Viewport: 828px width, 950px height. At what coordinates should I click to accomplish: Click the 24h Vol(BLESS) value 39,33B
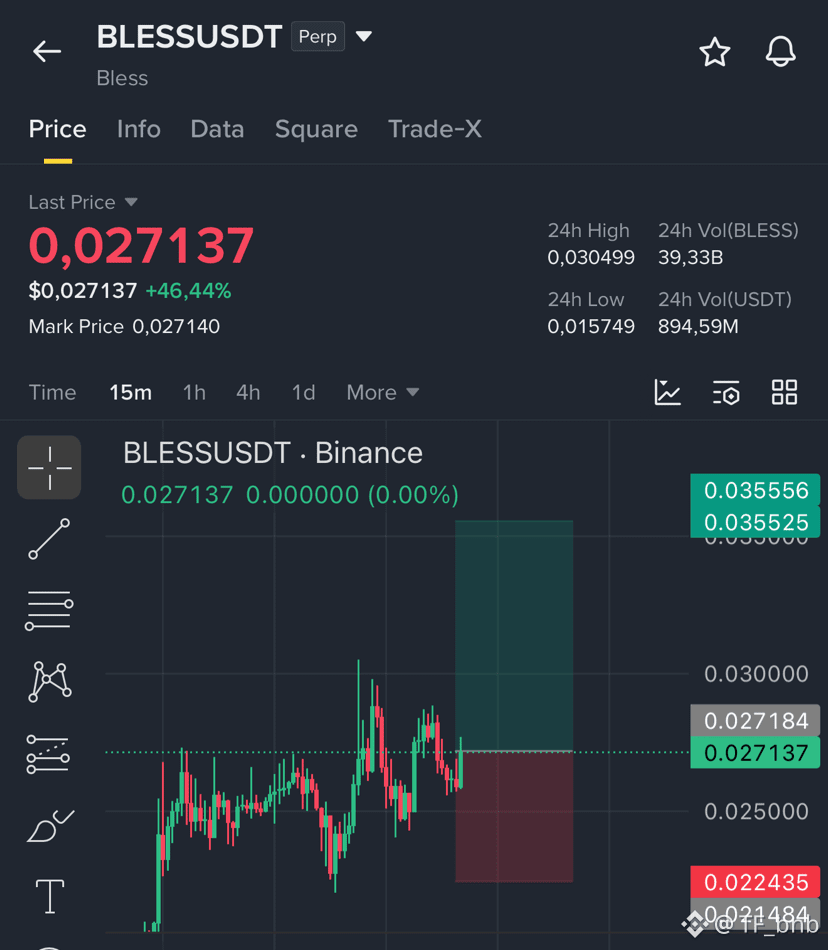coord(691,257)
